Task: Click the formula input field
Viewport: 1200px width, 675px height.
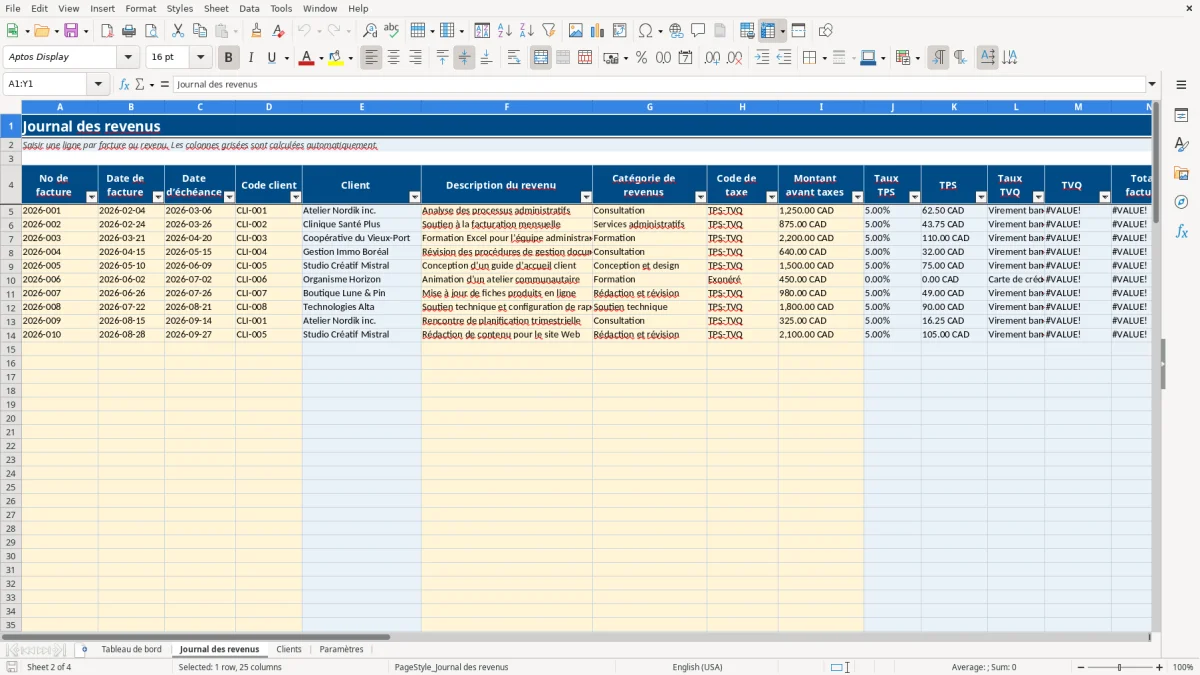Action: 659,85
